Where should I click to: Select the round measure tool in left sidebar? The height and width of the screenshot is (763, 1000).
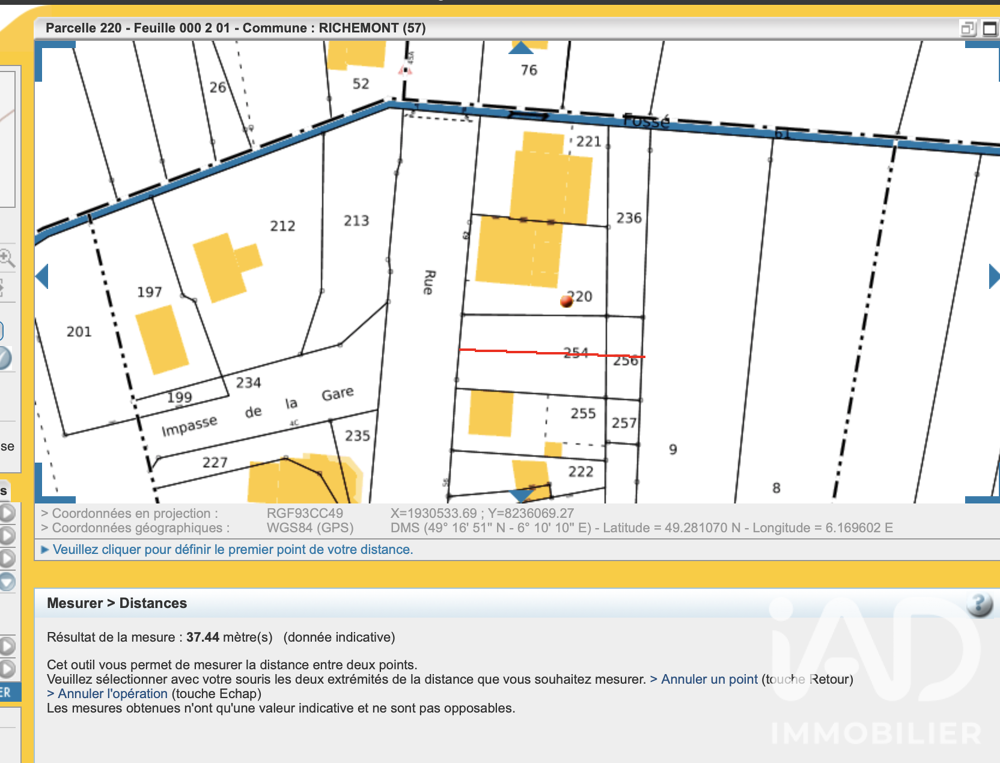[4, 358]
